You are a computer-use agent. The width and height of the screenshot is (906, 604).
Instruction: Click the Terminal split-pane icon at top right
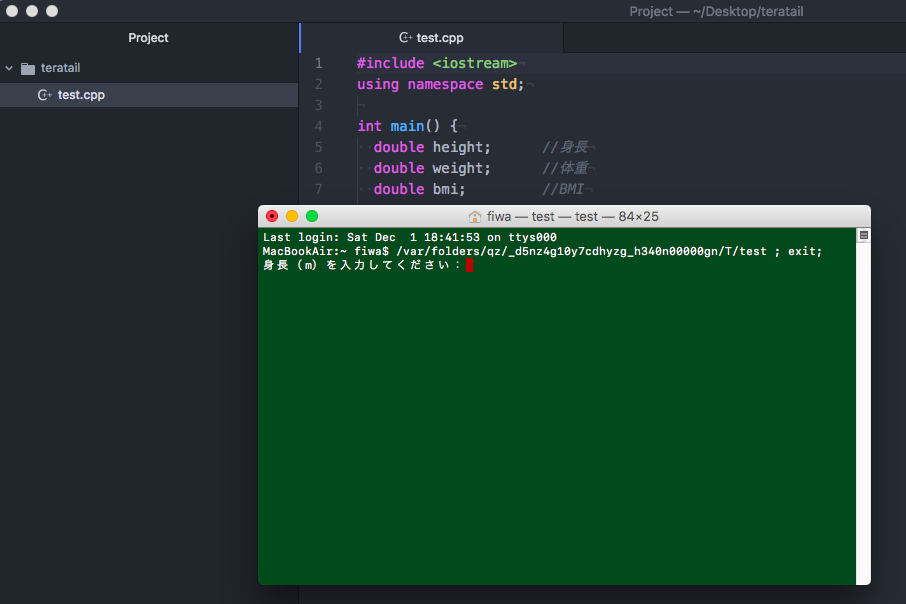(x=864, y=235)
